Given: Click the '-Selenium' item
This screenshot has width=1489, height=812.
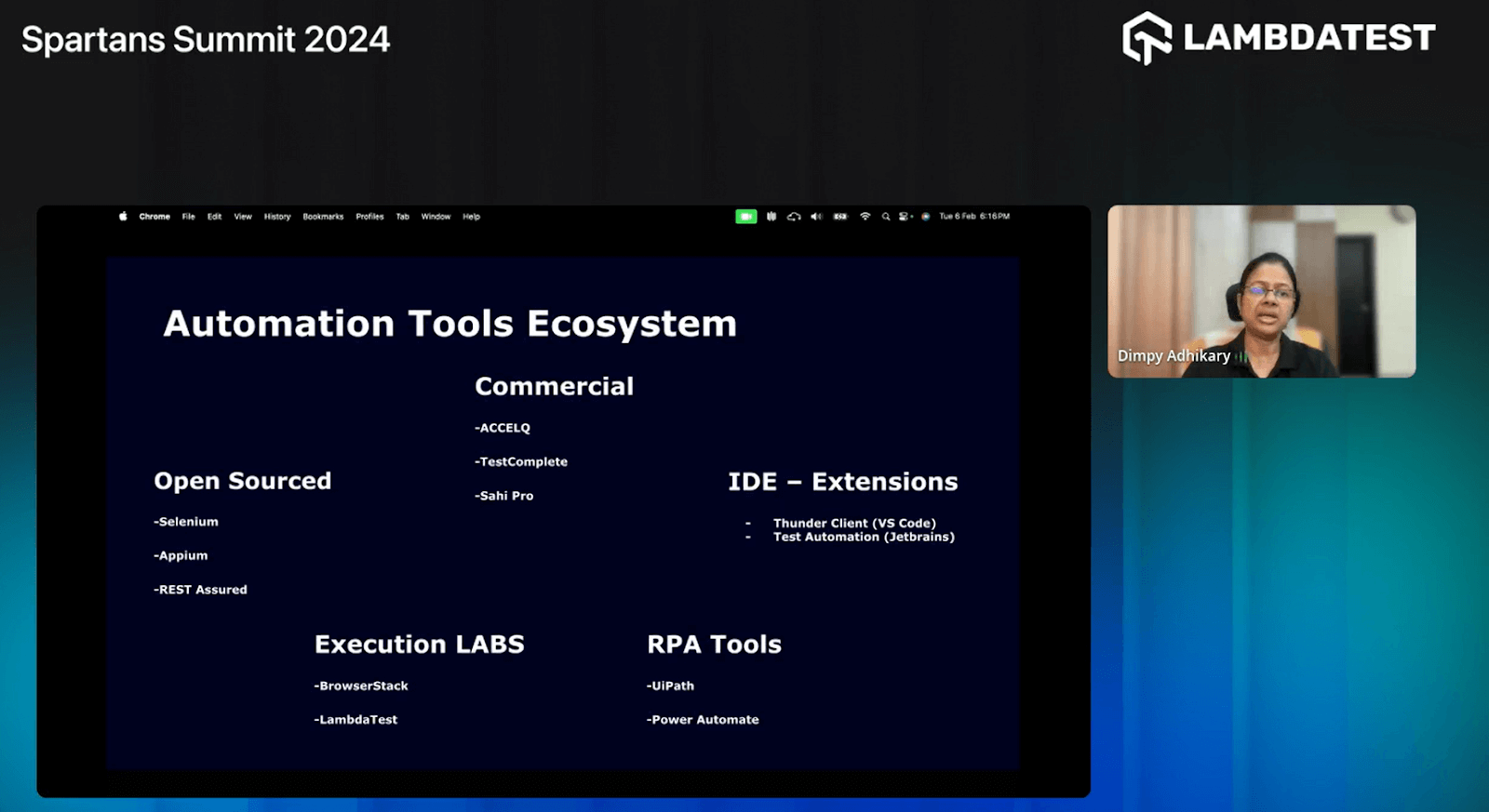Looking at the screenshot, I should (186, 522).
